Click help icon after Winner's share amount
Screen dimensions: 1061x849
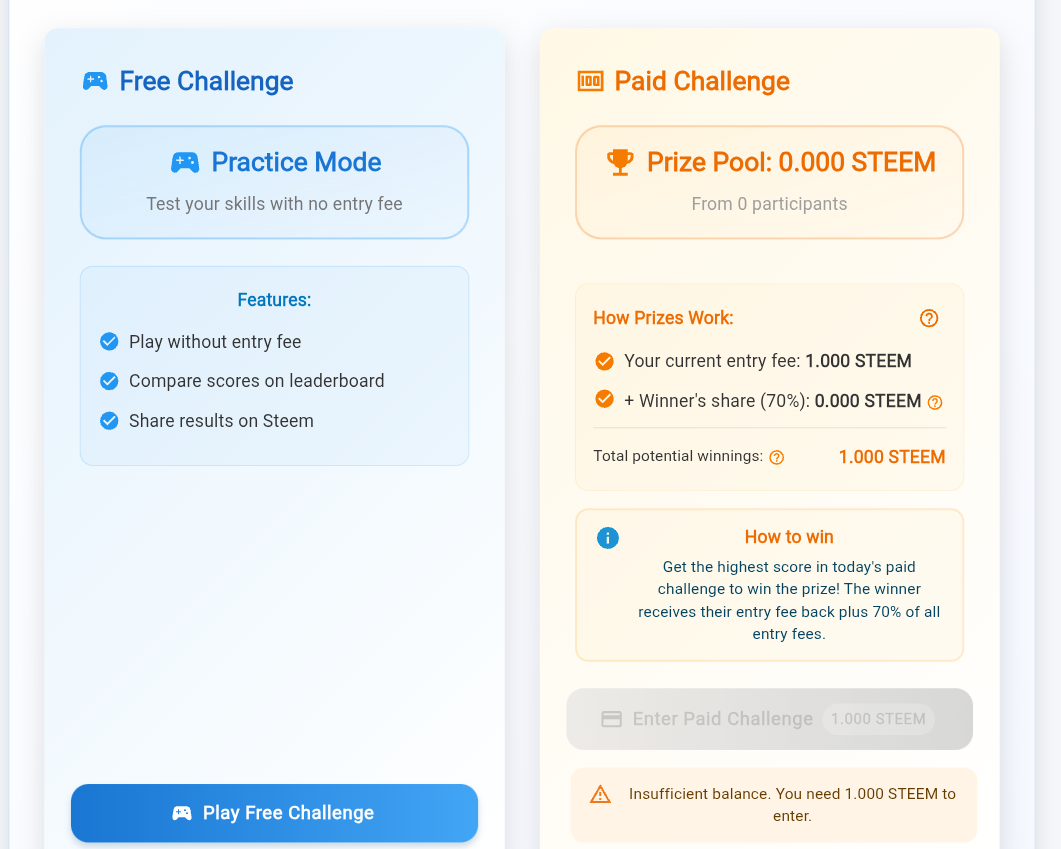click(935, 403)
